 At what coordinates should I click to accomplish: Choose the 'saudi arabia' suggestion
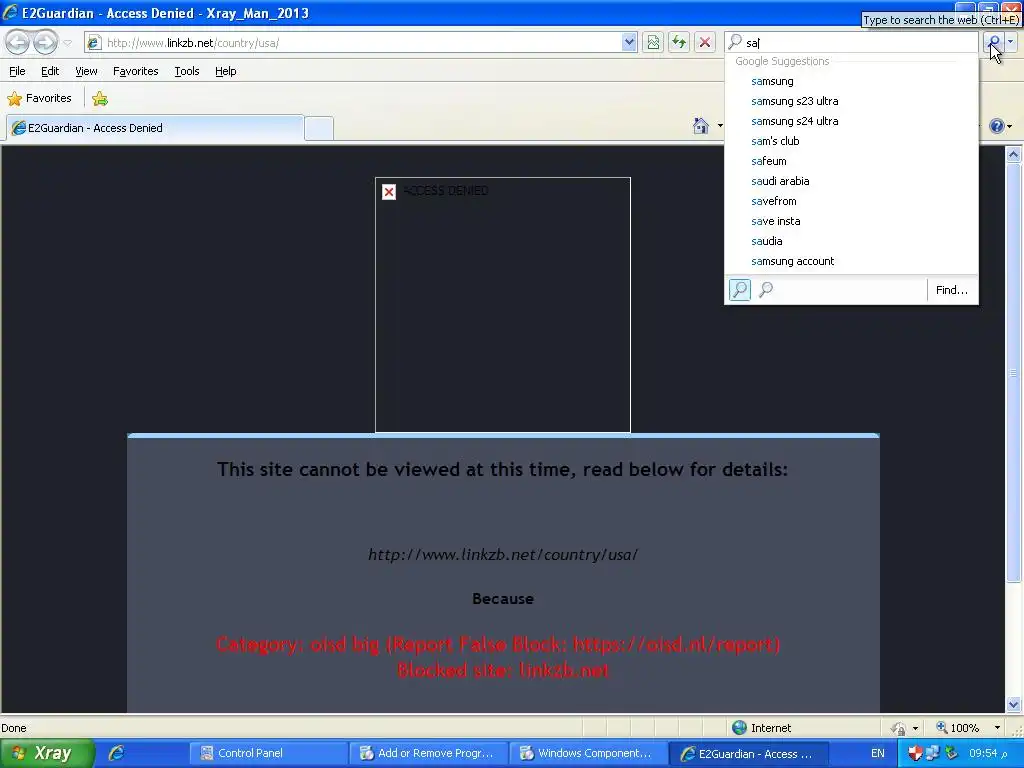tap(851, 181)
